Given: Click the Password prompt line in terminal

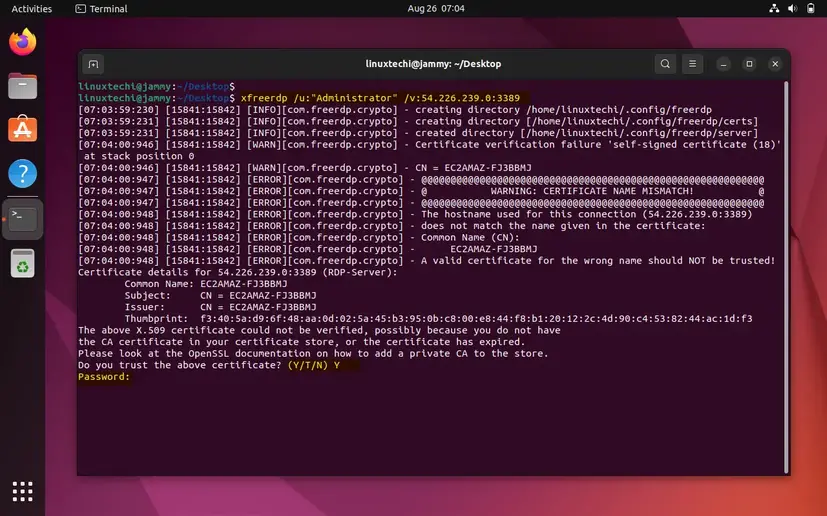Looking at the screenshot, I should pyautogui.click(x=104, y=377).
